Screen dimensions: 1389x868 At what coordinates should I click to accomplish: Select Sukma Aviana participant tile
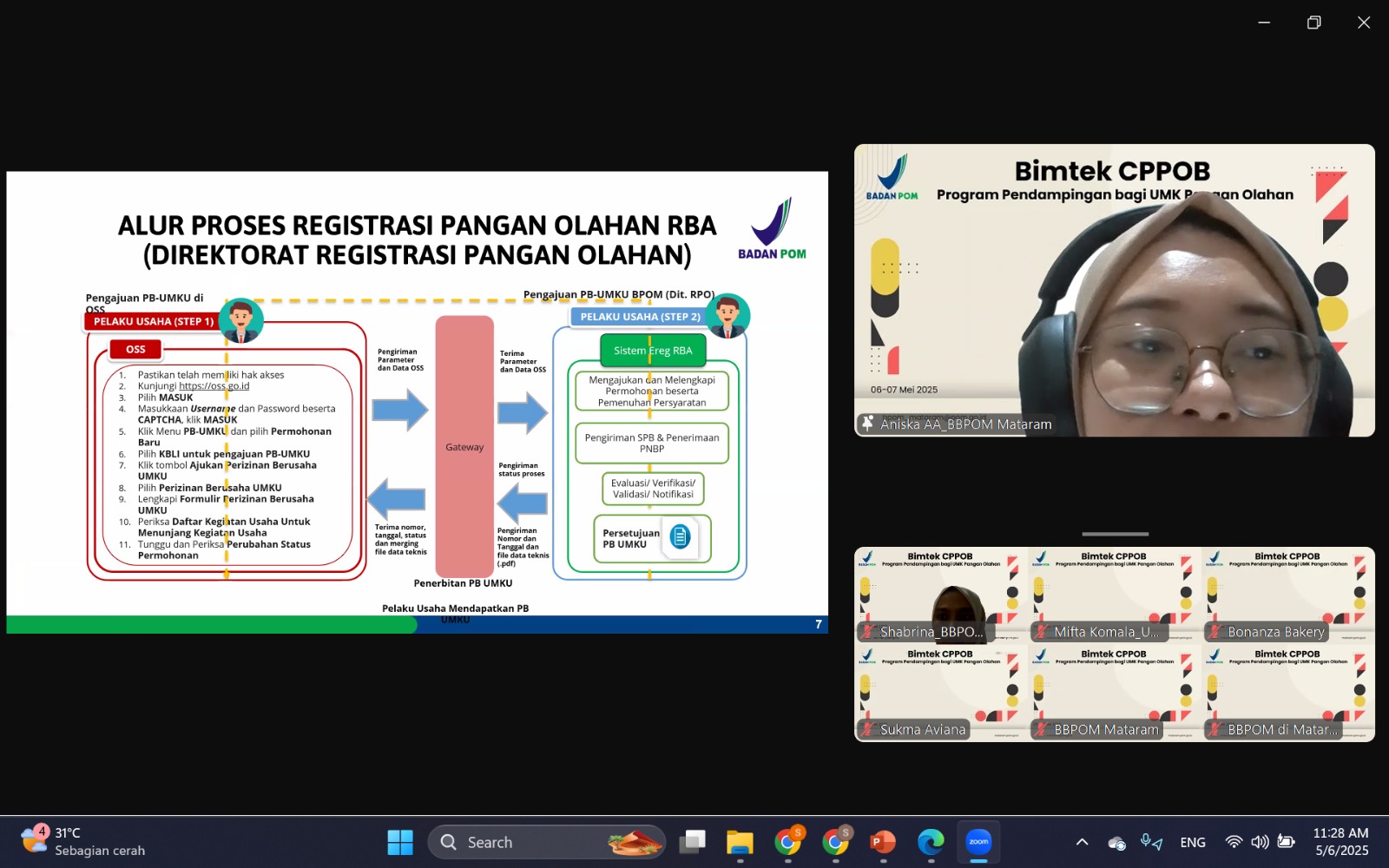point(941,693)
